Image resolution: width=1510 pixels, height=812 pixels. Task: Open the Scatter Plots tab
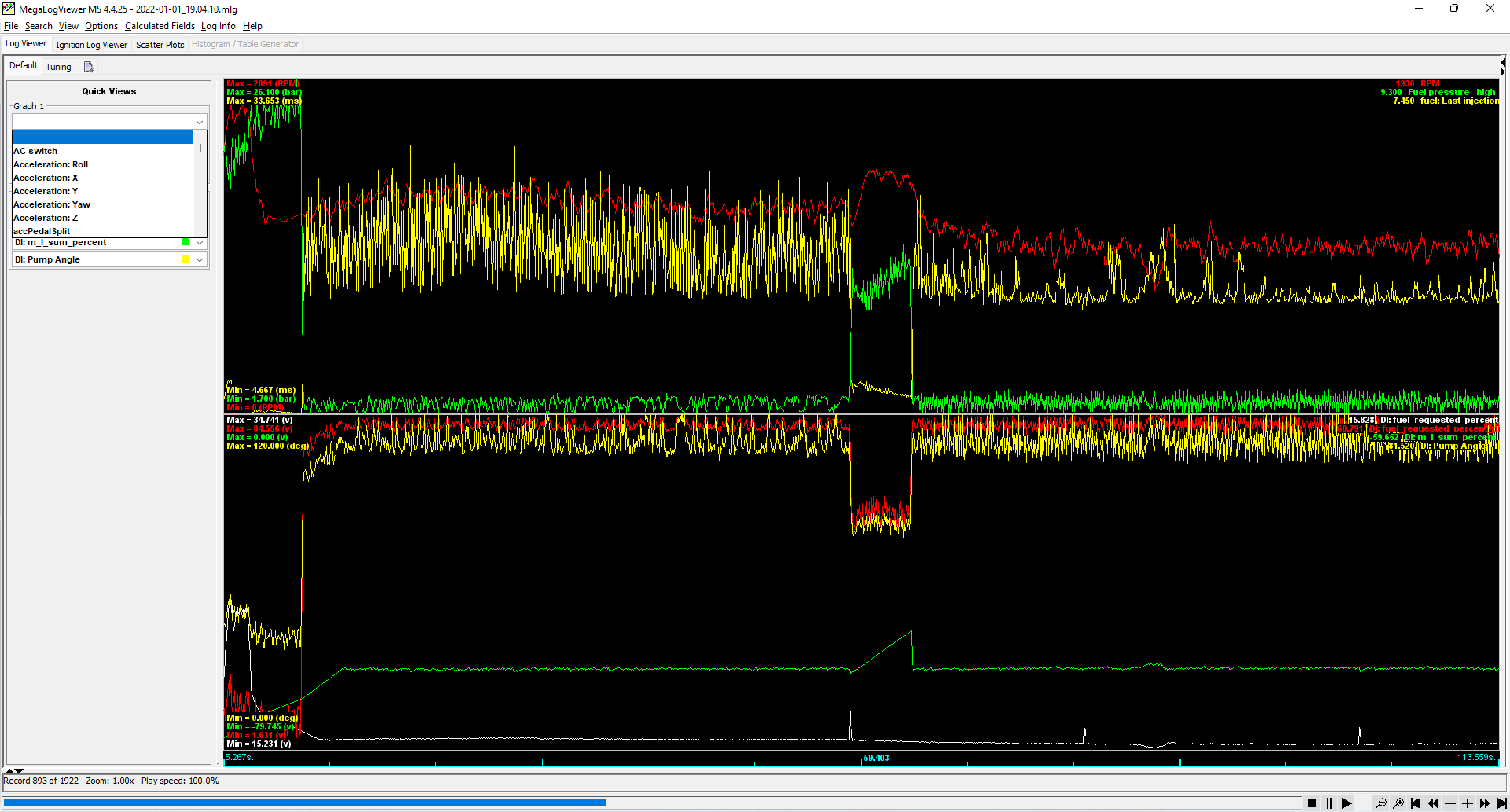(x=160, y=45)
